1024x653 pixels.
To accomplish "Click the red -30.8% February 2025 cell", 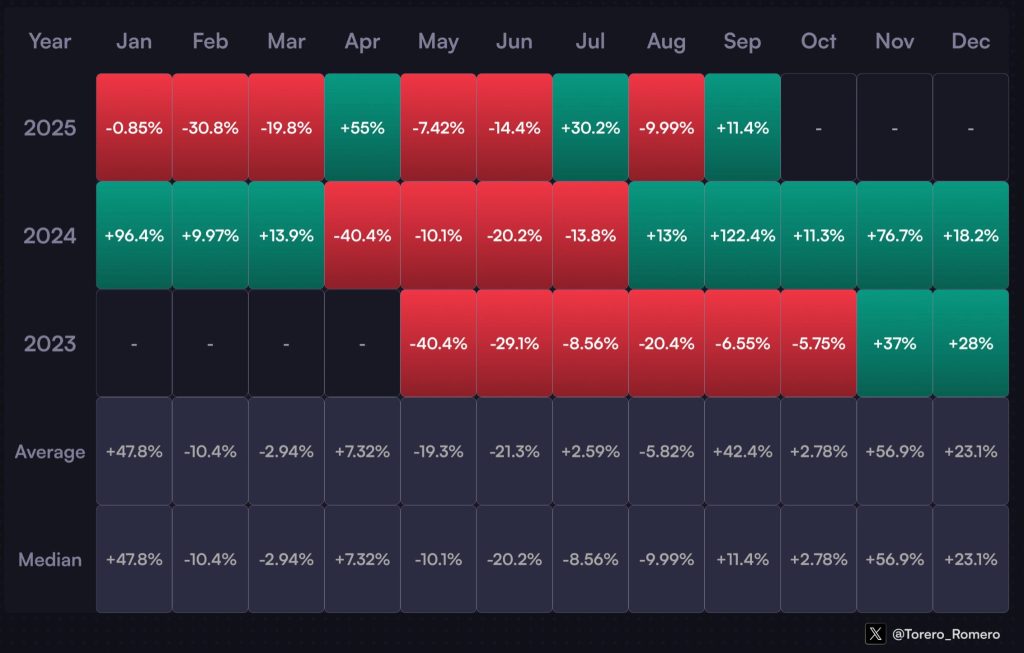I will click(x=210, y=128).
